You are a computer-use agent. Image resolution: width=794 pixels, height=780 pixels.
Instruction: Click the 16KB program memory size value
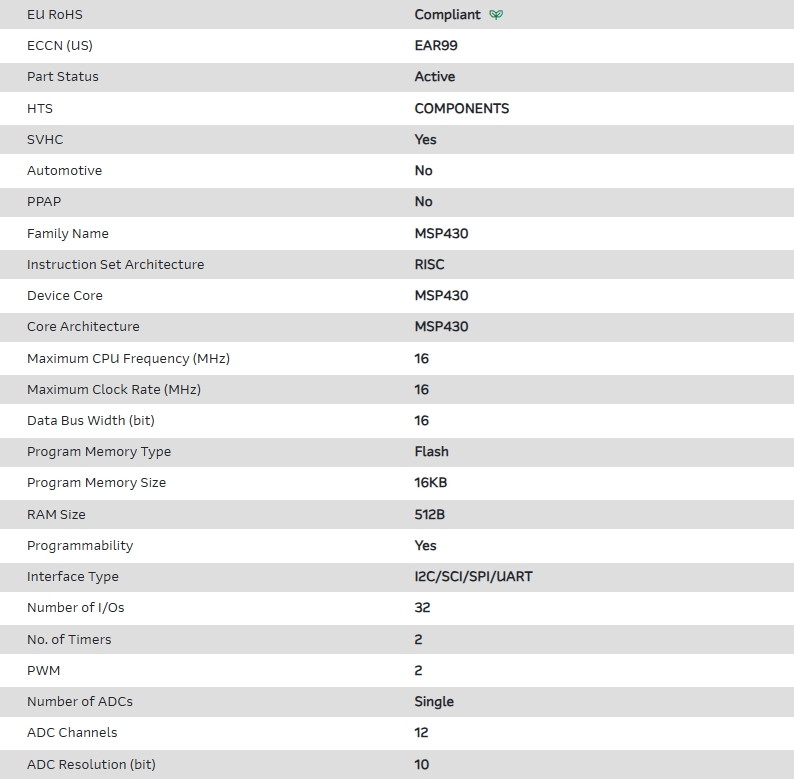(x=431, y=483)
